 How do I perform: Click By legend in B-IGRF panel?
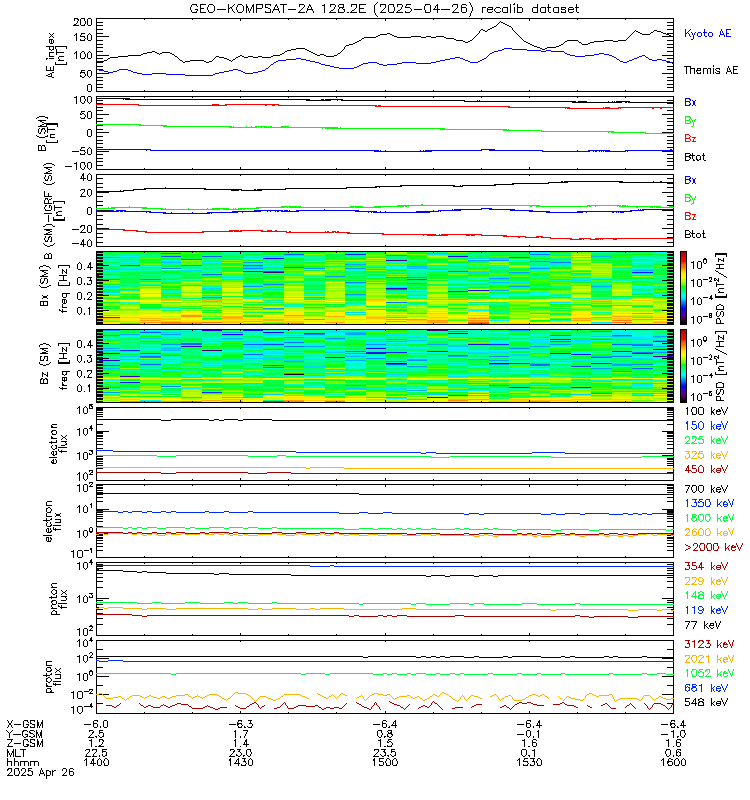690,198
